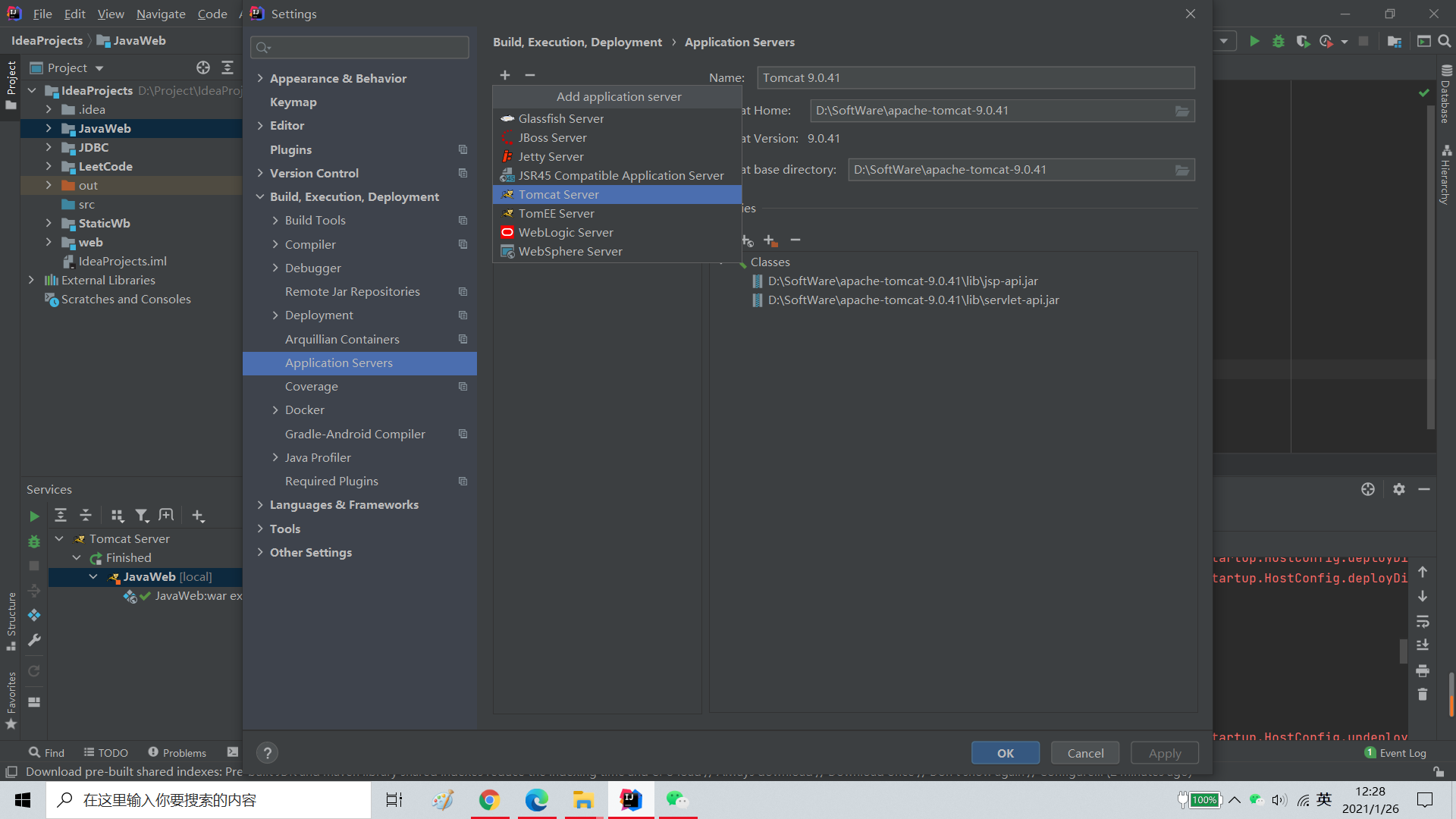
Task: Collapse the Build, Execution, Deployment section
Action: [260, 196]
